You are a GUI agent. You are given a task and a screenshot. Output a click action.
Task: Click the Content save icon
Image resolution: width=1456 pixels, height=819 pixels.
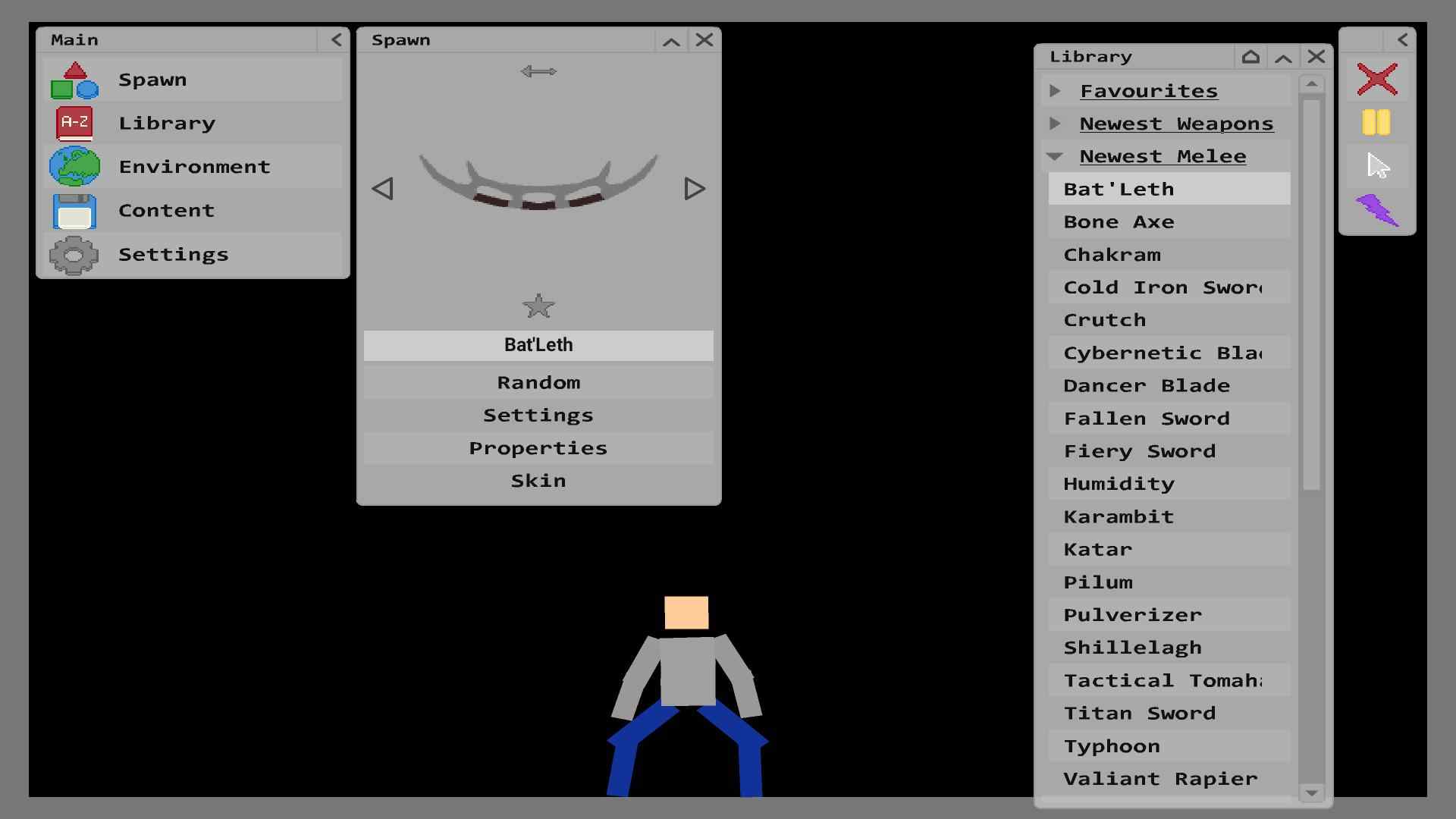coord(75,209)
